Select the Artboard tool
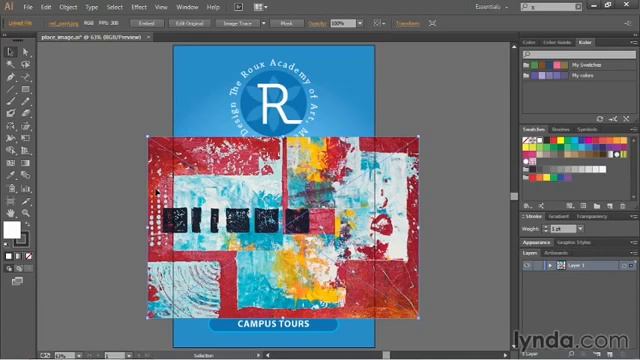 11,201
